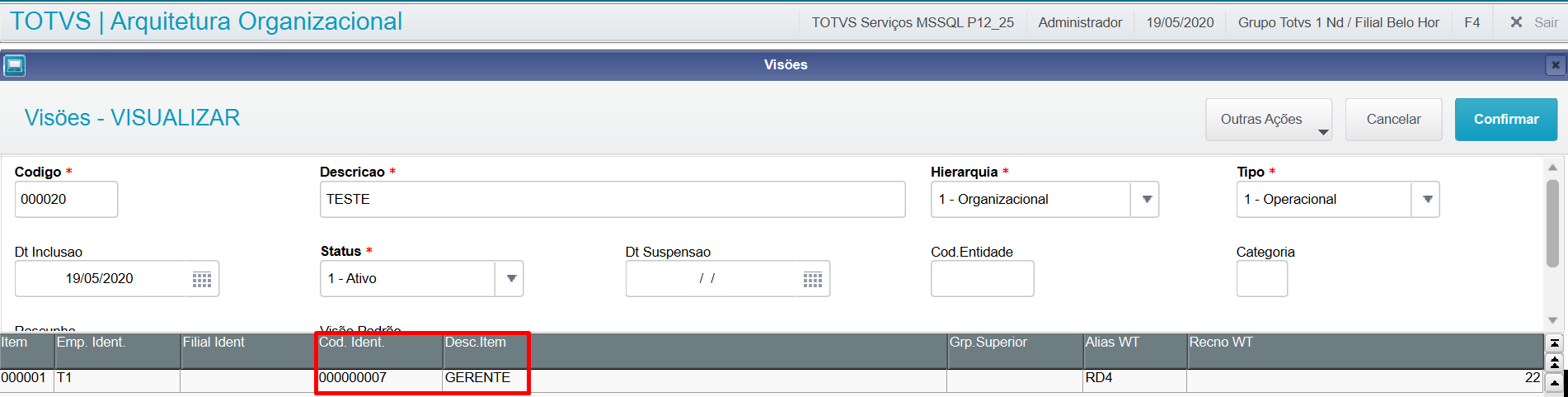This screenshot has width=1568, height=397.
Task: Expand the Tipo dropdown
Action: click(x=1427, y=200)
